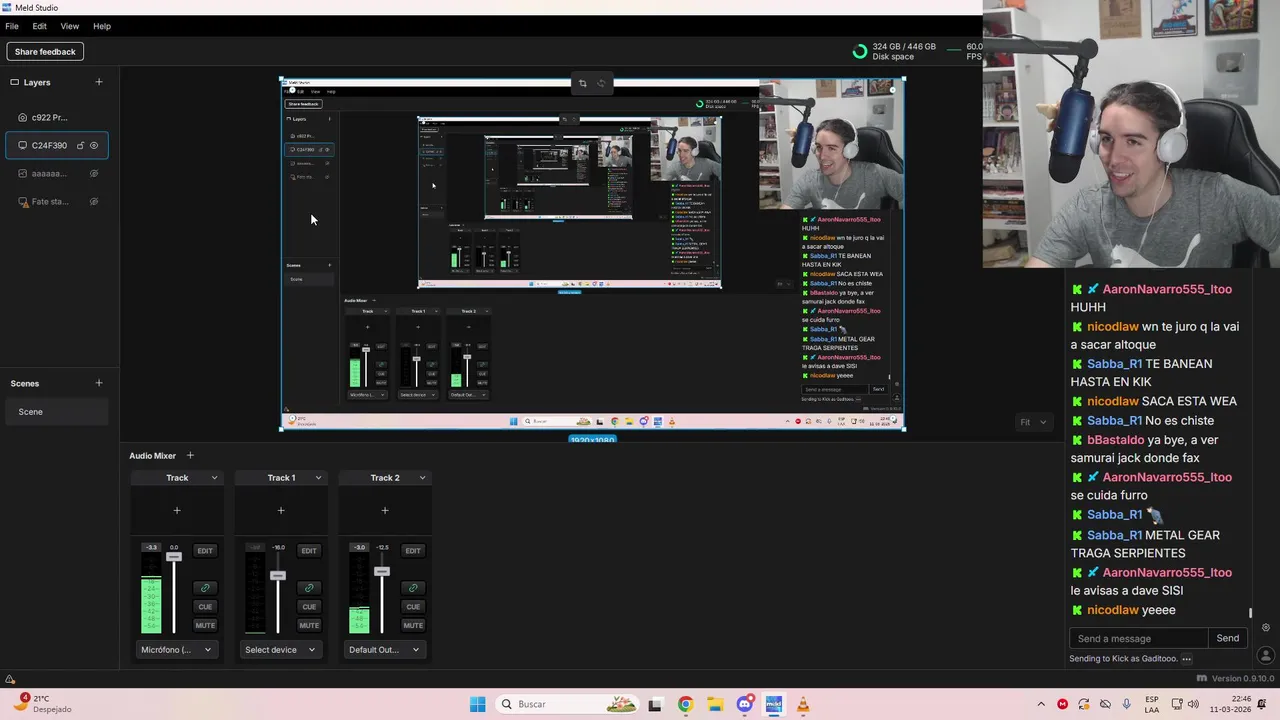Select the aaaaaa... image layer
Screen dimensions: 1280x720
[57, 173]
